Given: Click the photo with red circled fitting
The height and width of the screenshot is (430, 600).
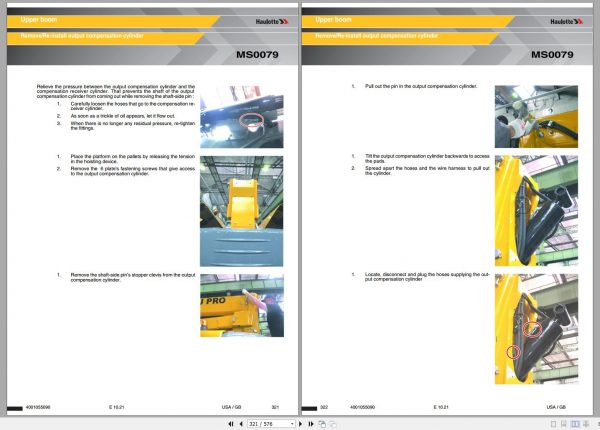Looking at the screenshot, I should pos(242,117).
